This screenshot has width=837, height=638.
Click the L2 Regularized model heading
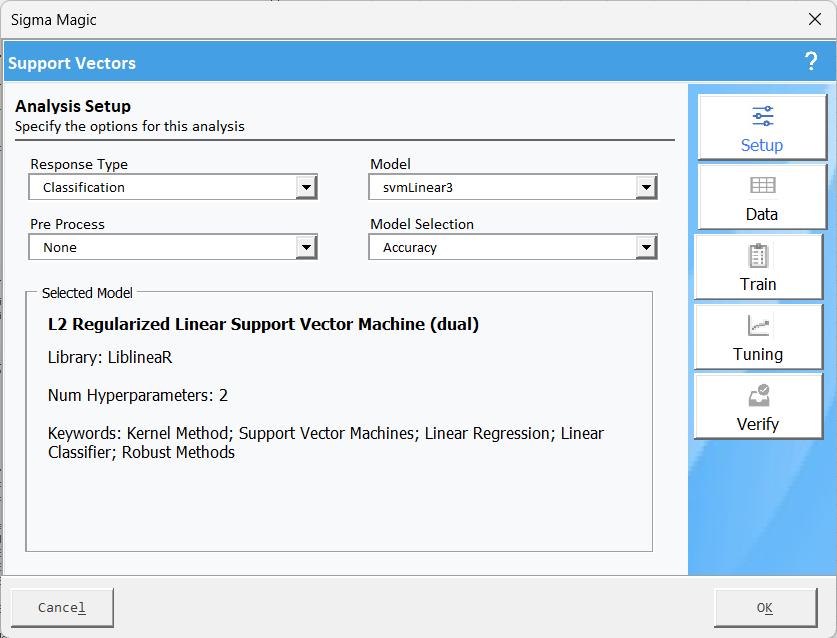tap(263, 325)
